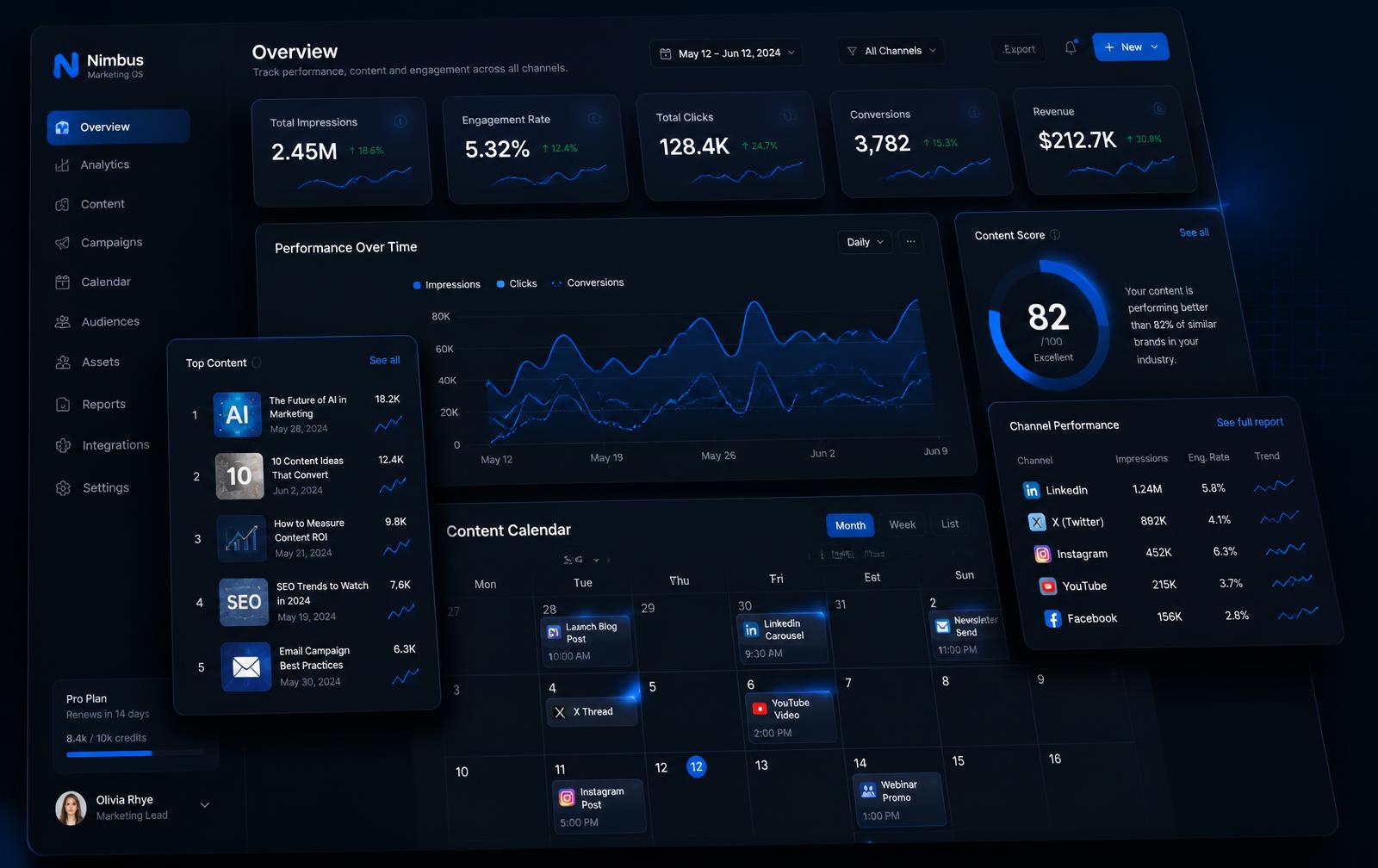Toggle the Conversions legend series
Screen dimensions: 1378x868
pos(587,282)
